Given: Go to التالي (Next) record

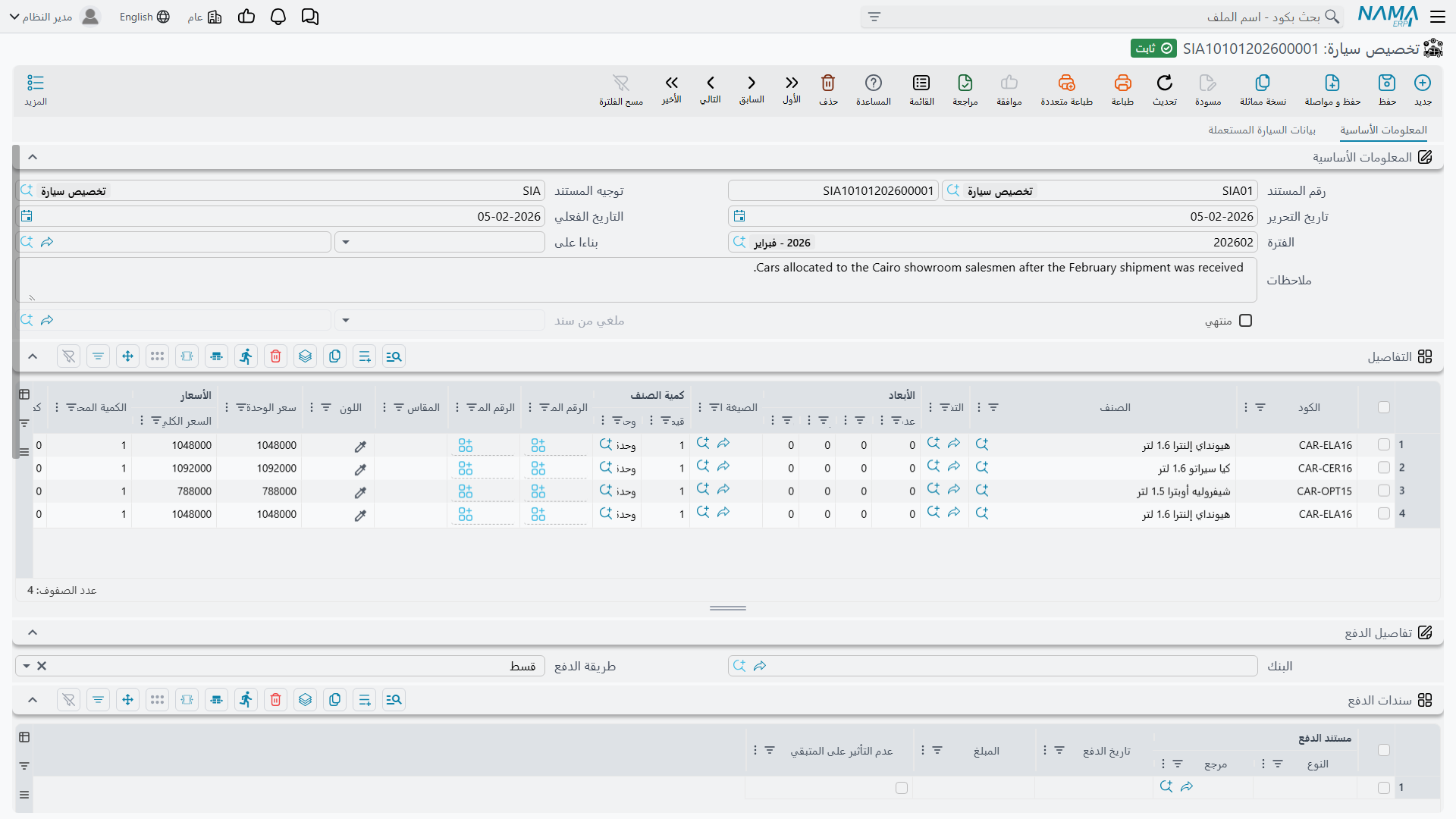Looking at the screenshot, I should [711, 89].
